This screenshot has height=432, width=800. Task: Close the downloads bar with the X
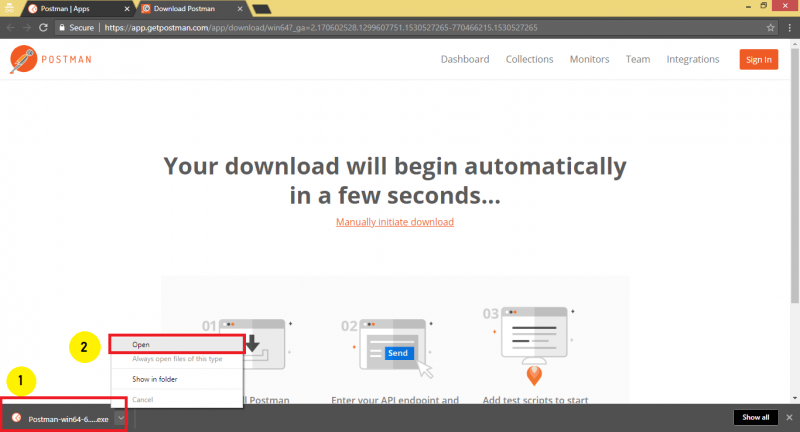pos(789,417)
